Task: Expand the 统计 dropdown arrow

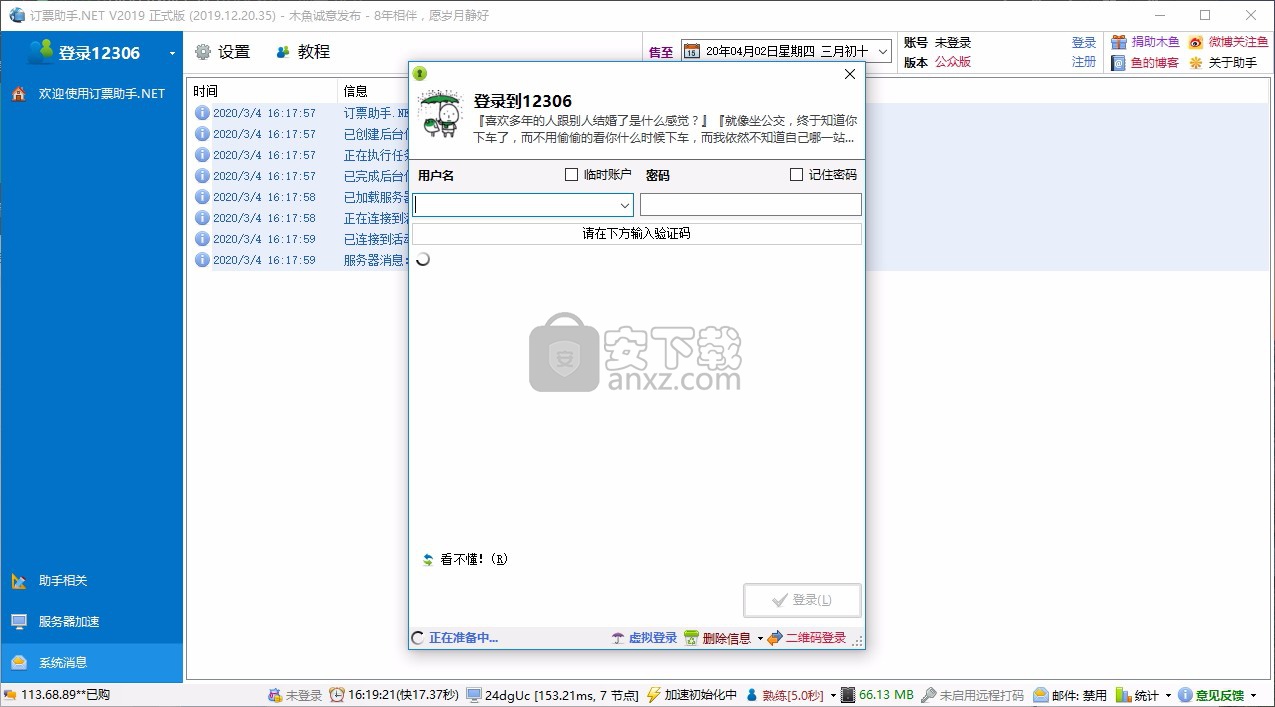Action: tap(1168, 695)
